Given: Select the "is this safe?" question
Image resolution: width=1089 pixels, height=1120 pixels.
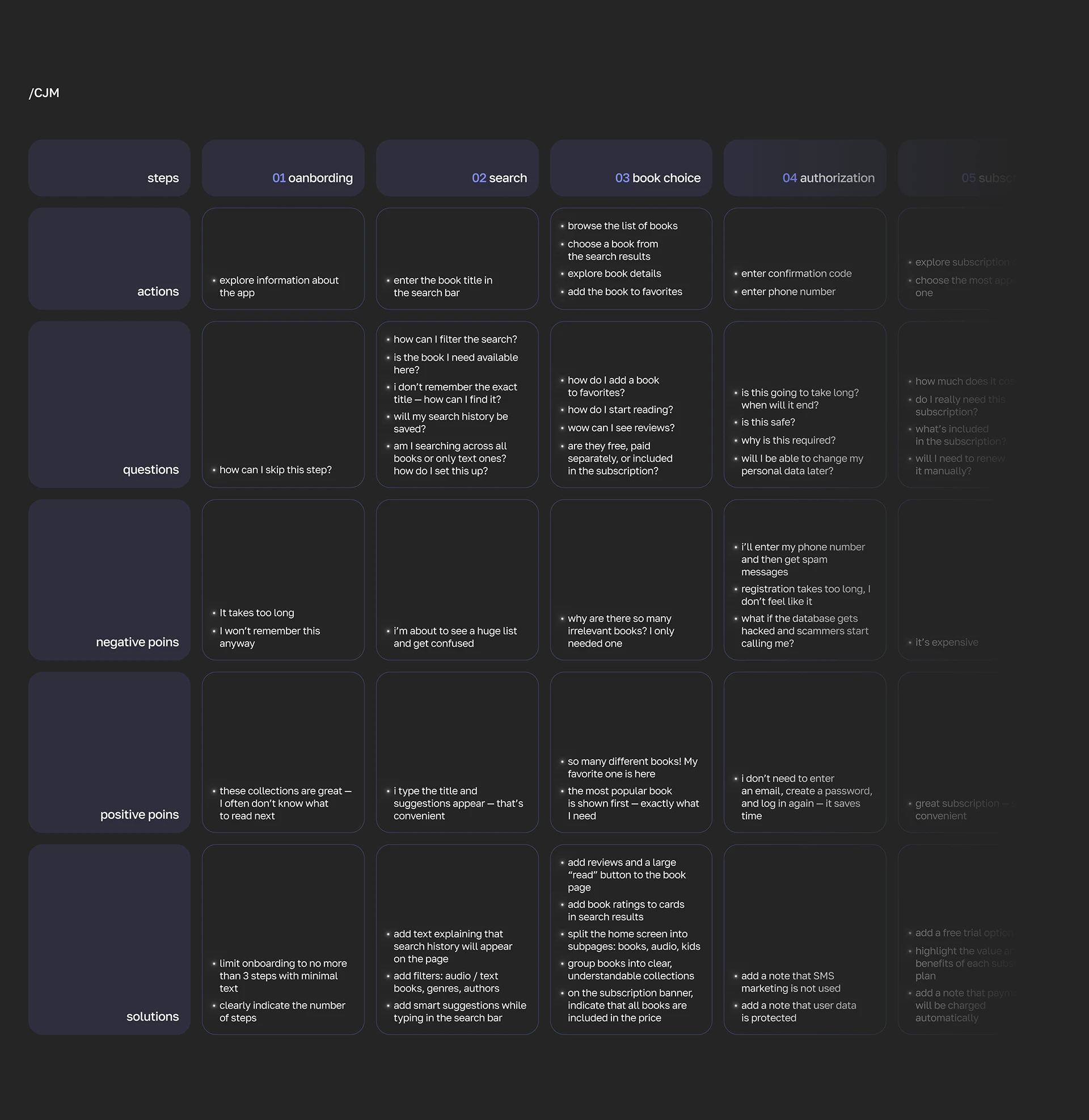Looking at the screenshot, I should 767,422.
